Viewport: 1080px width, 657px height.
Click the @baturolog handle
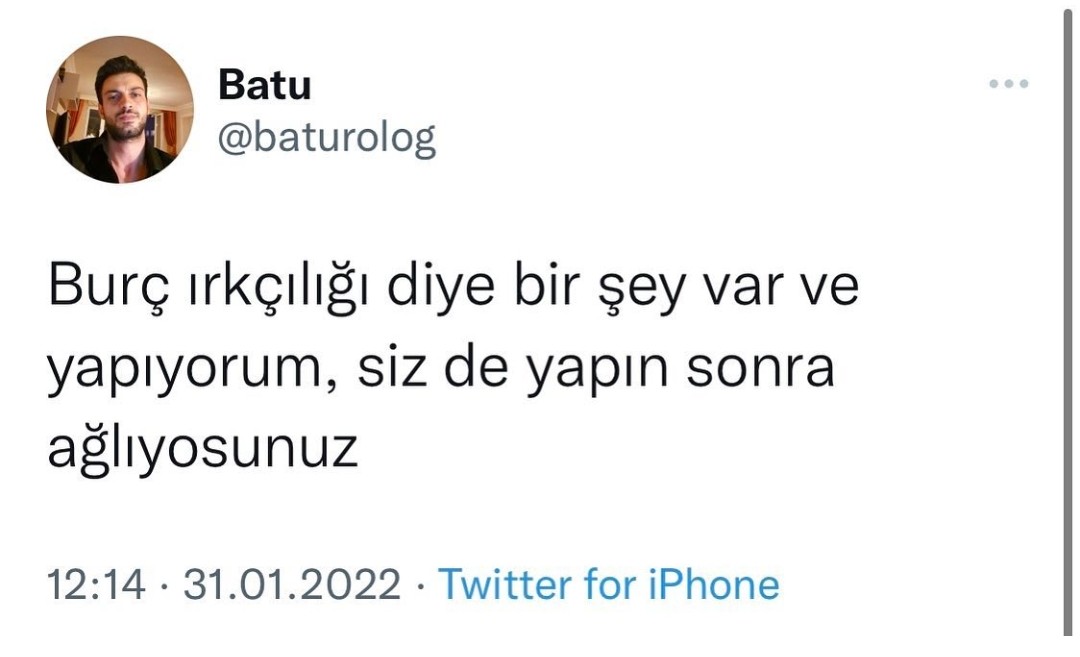click(326, 138)
